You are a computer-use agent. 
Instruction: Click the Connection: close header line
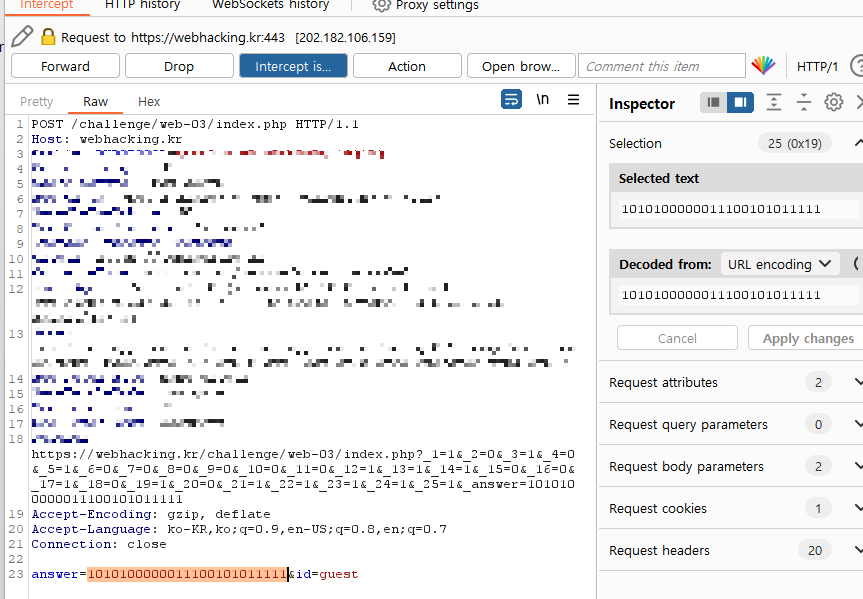(99, 544)
